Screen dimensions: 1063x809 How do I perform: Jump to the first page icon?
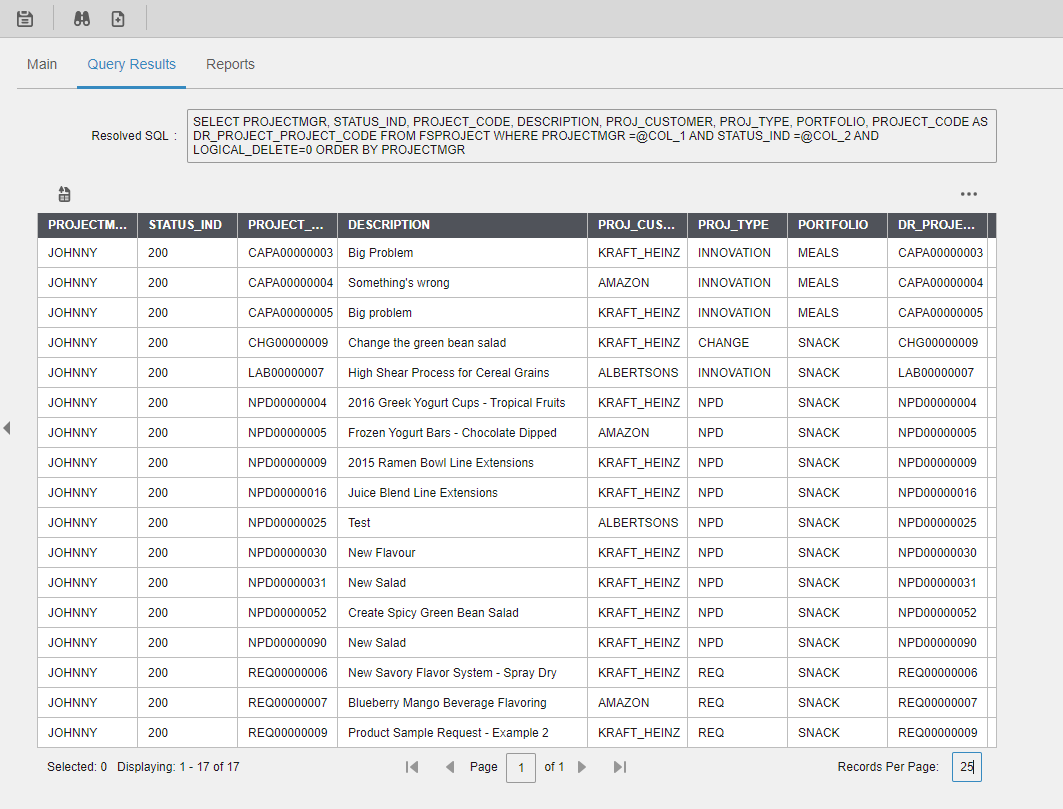point(411,766)
